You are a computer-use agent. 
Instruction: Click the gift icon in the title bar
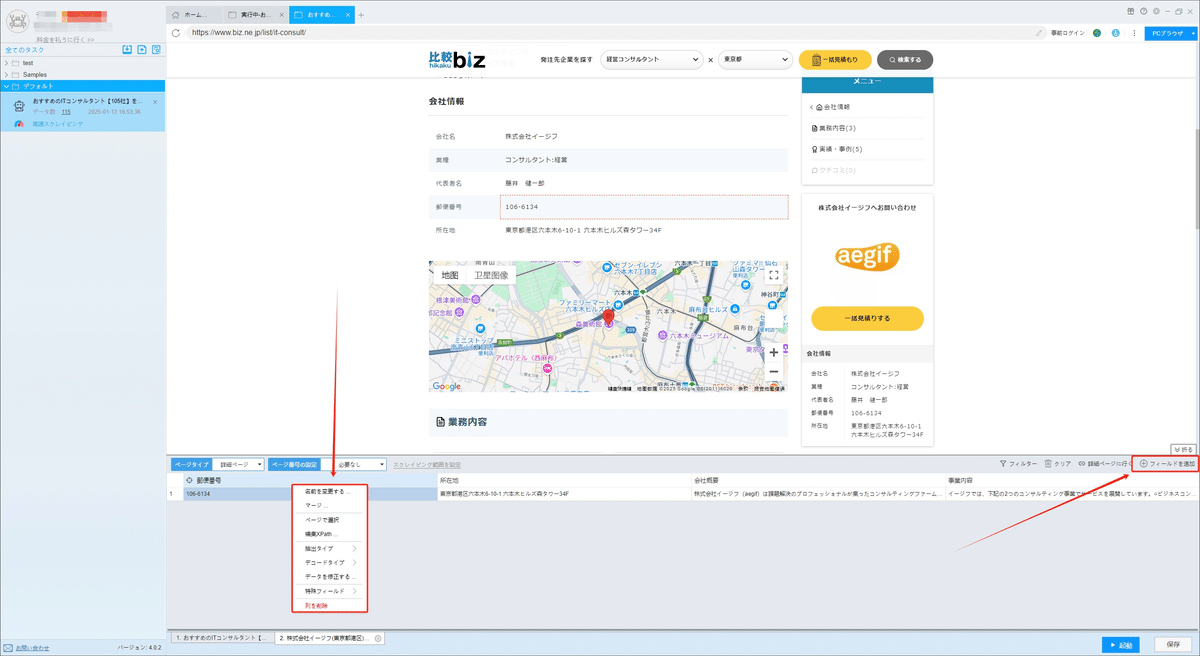[x=1130, y=10]
